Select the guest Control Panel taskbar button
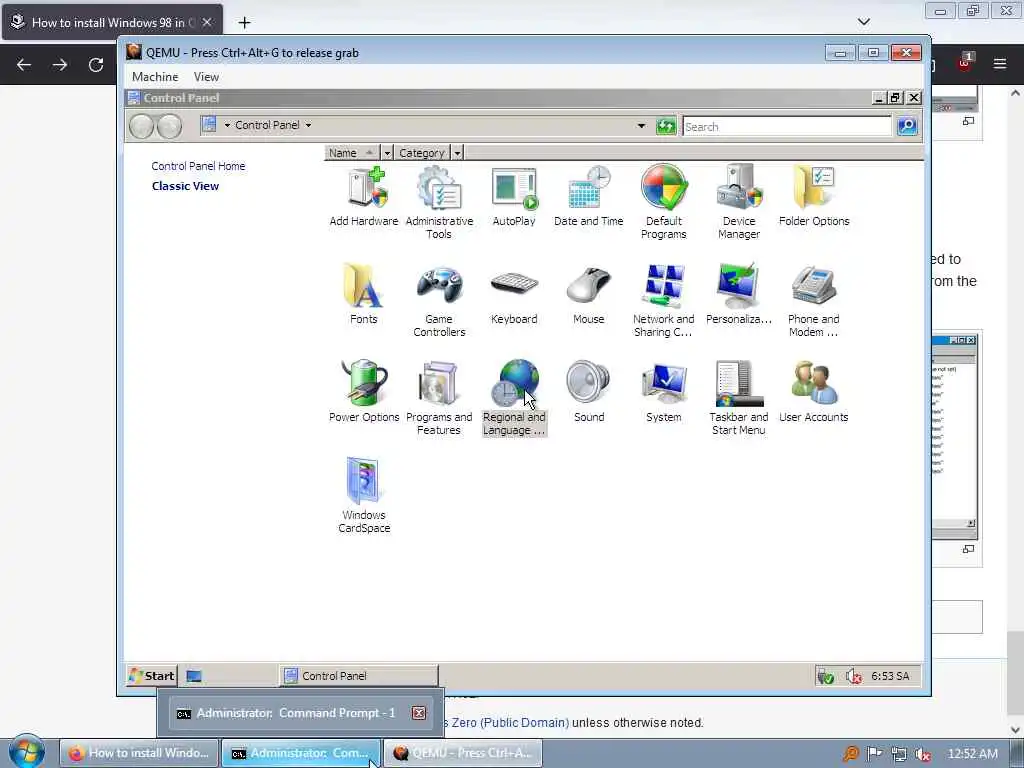The width and height of the screenshot is (1024, 768). pyautogui.click(x=359, y=676)
